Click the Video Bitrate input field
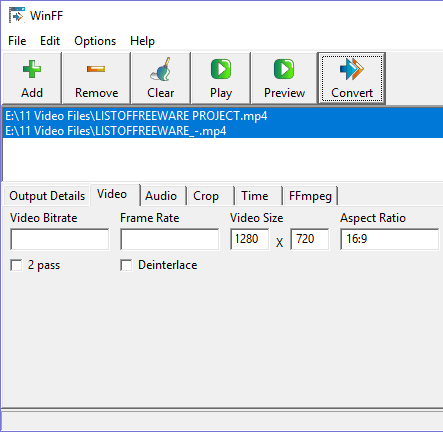Image resolution: width=443 pixels, height=432 pixels. (x=60, y=239)
